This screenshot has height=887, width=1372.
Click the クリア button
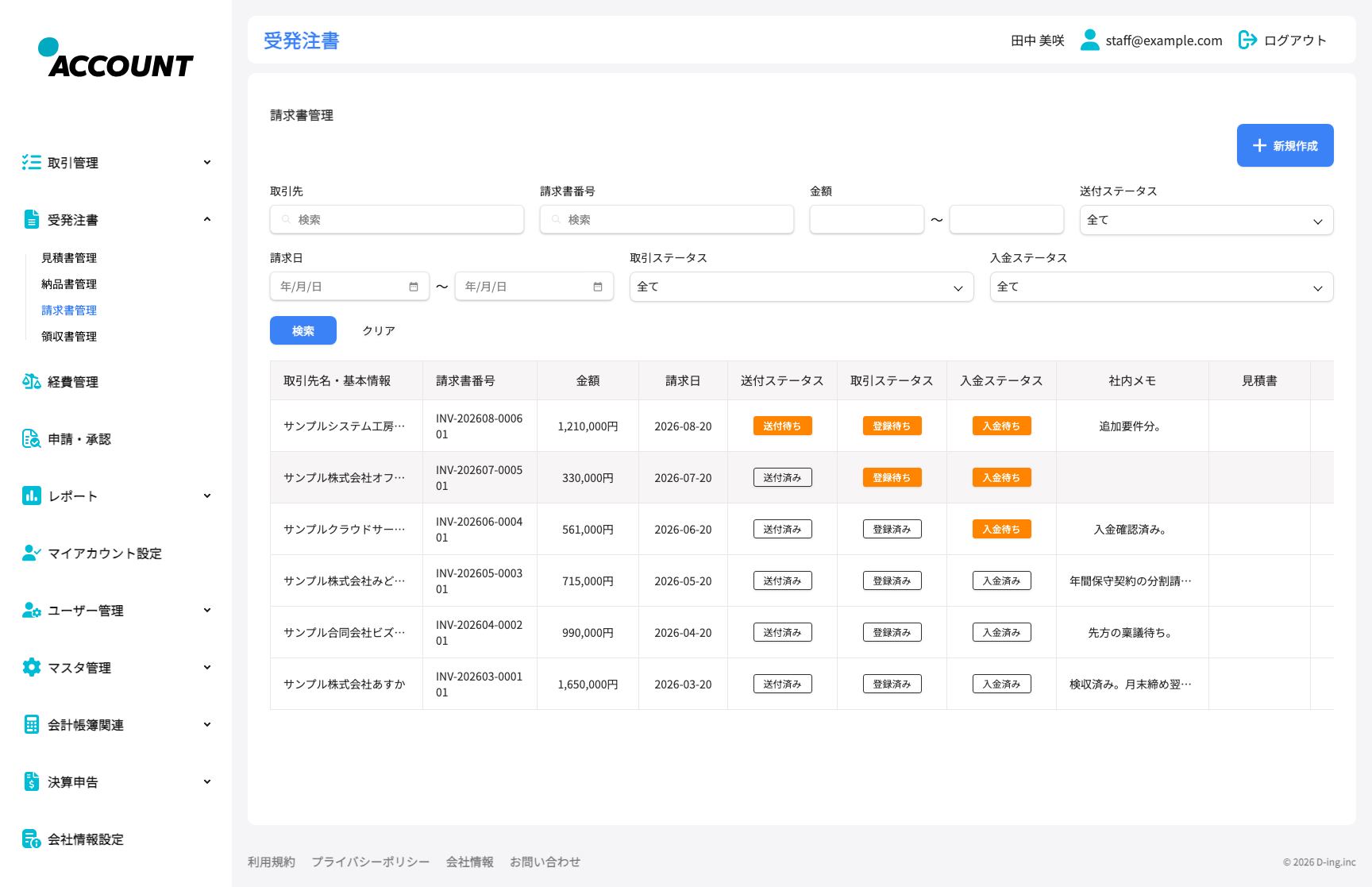[379, 330]
